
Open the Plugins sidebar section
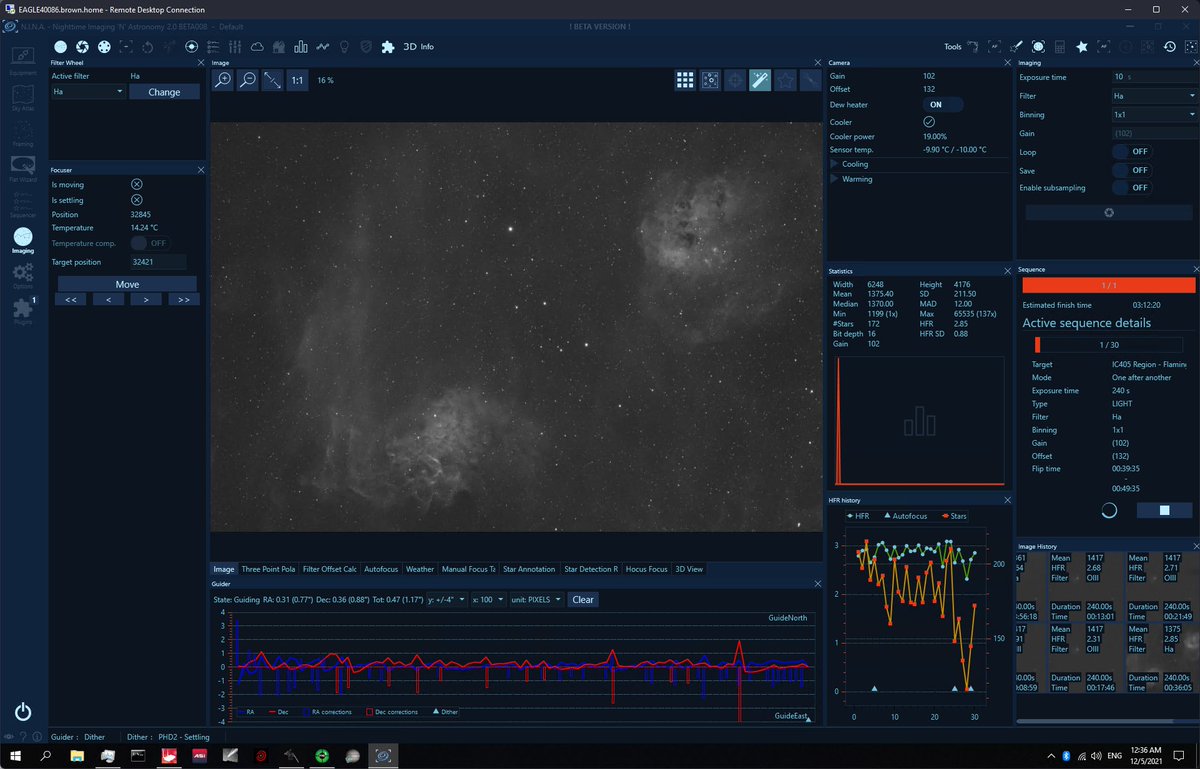point(23,313)
